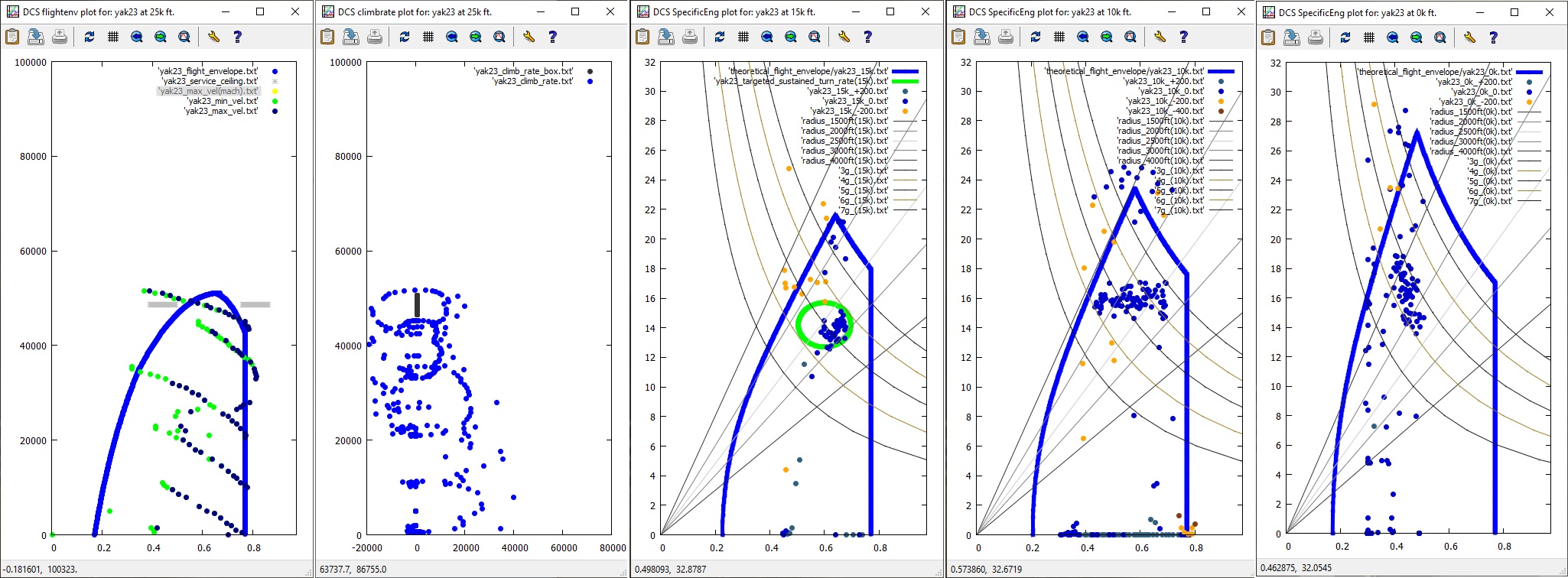Click export icon in climbrate plot window

[x=351, y=37]
